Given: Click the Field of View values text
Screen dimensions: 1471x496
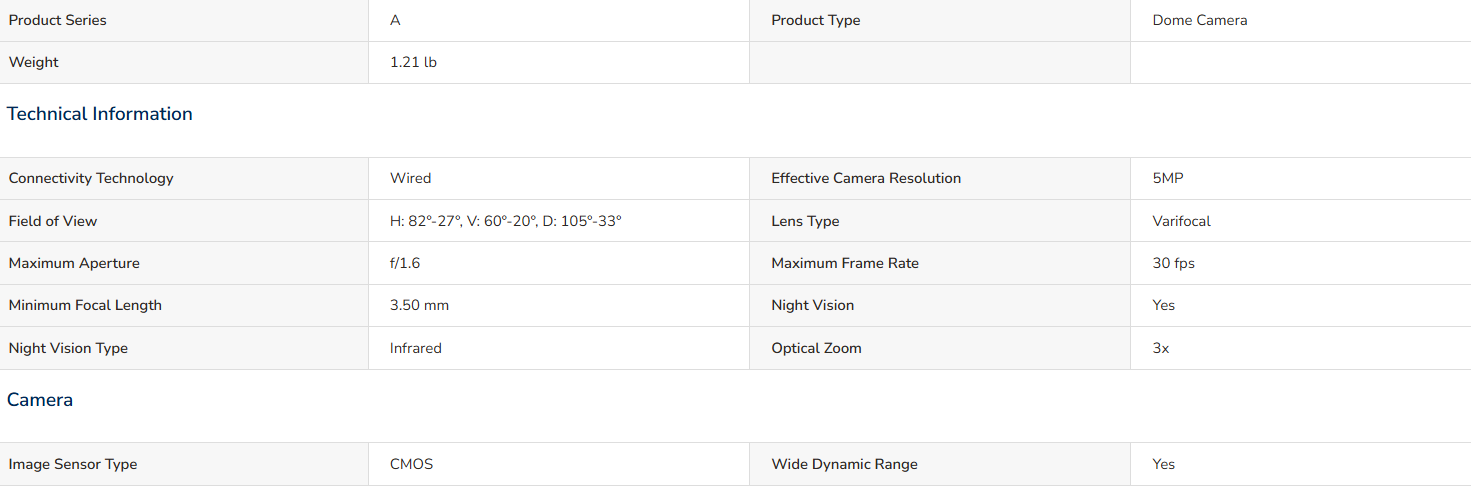Looking at the screenshot, I should (x=506, y=221).
